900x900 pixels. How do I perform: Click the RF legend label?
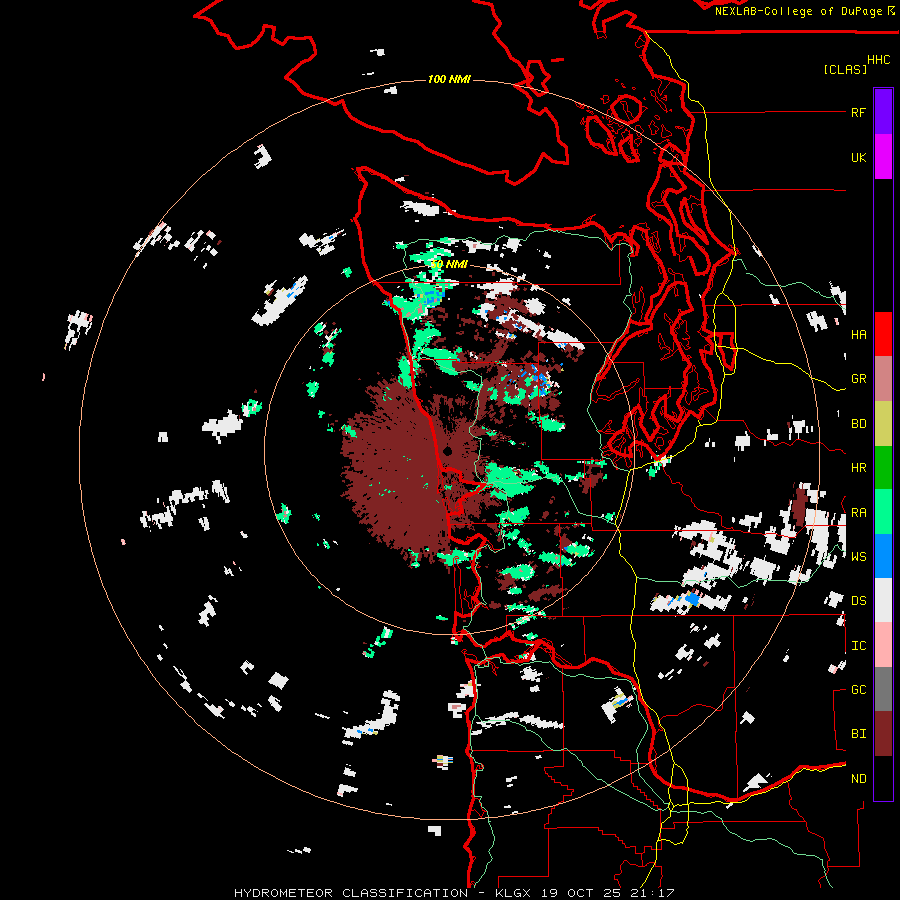point(858,113)
